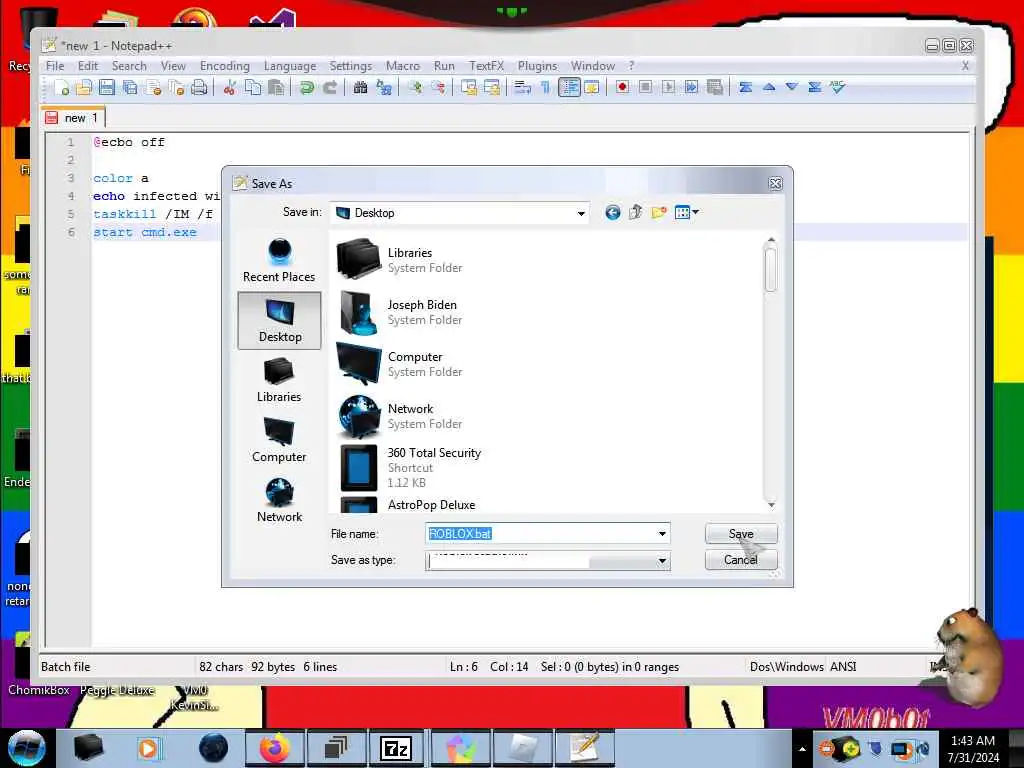Image resolution: width=1024 pixels, height=768 pixels.
Task: Click the taskbar clock 1:43 AM
Action: (973, 749)
